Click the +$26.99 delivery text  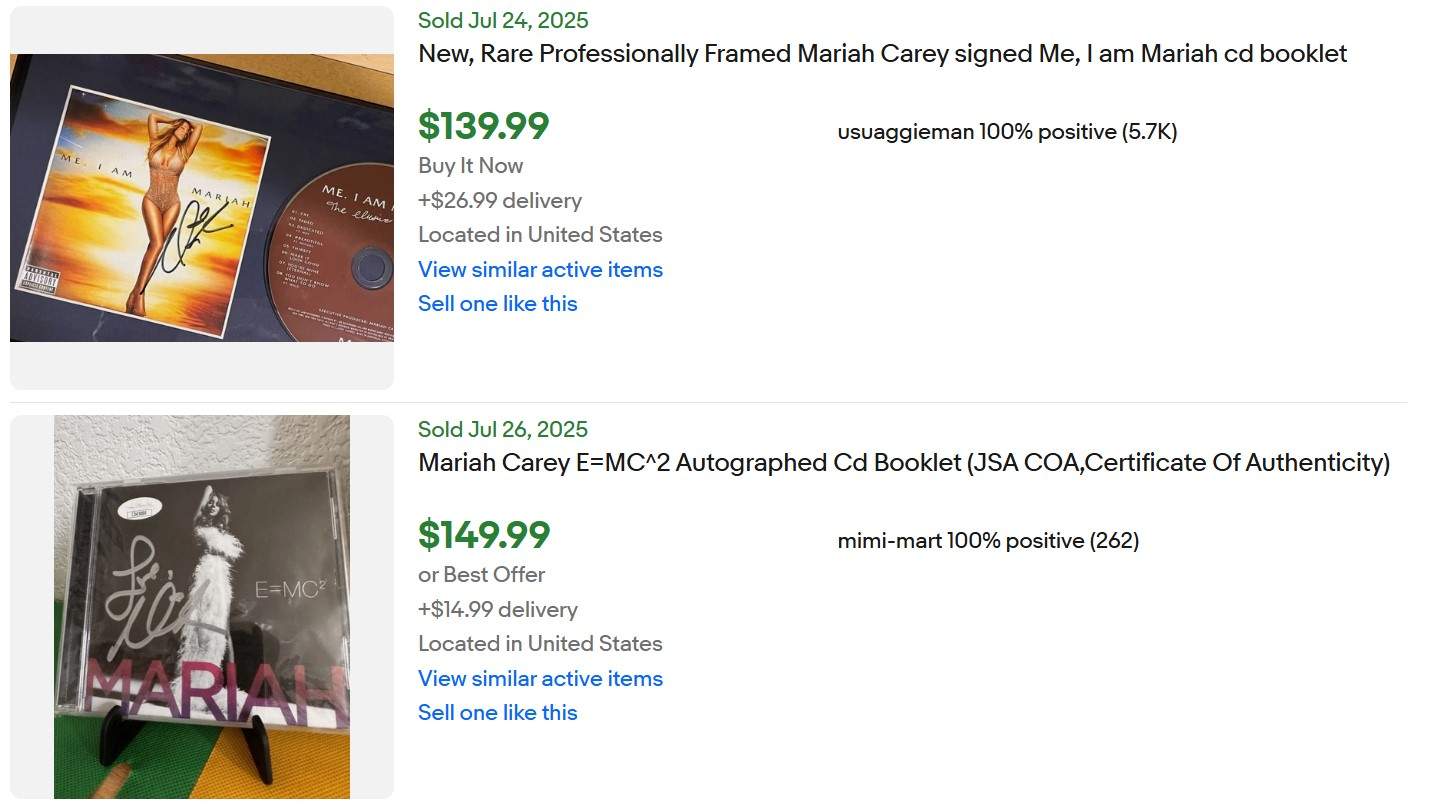click(x=499, y=200)
